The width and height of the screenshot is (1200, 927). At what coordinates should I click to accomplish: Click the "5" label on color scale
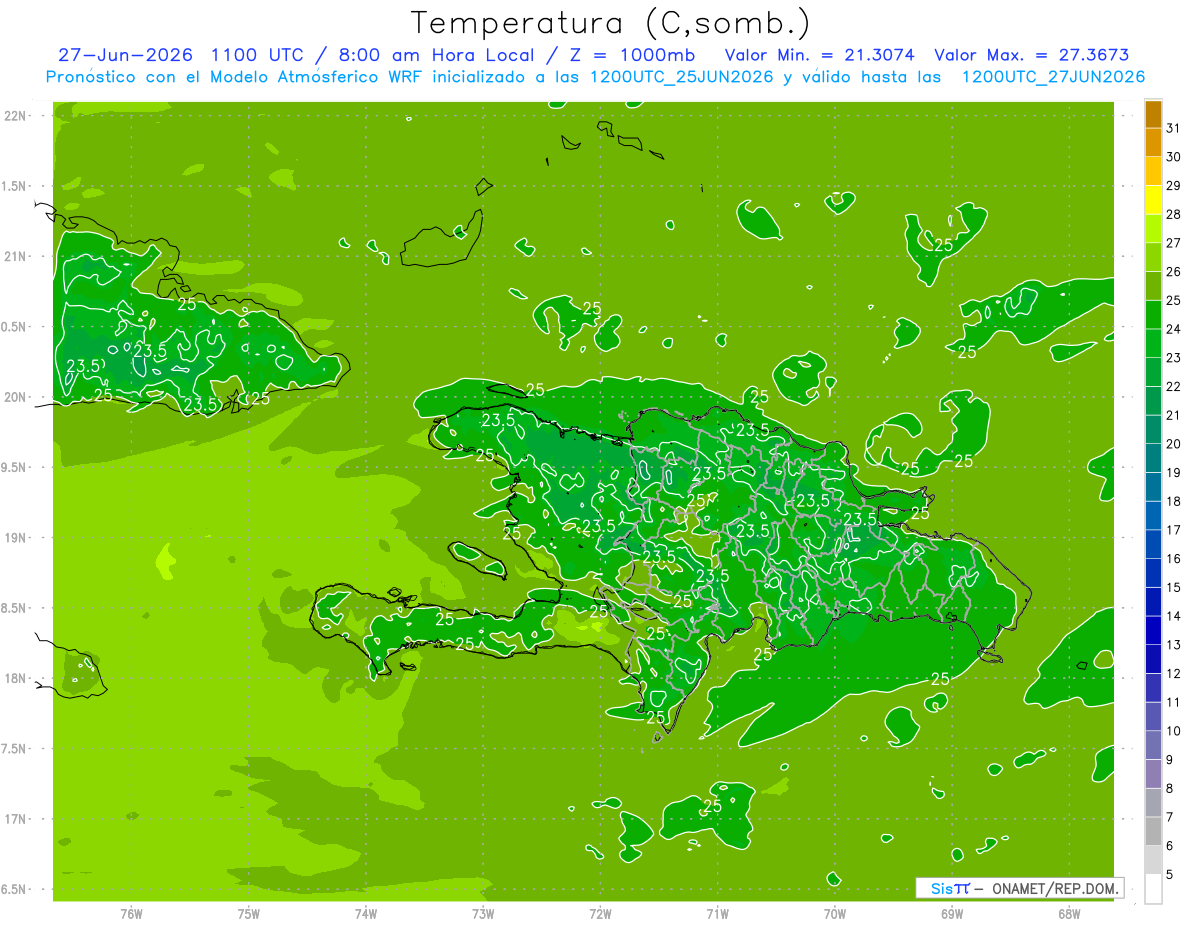click(1169, 875)
